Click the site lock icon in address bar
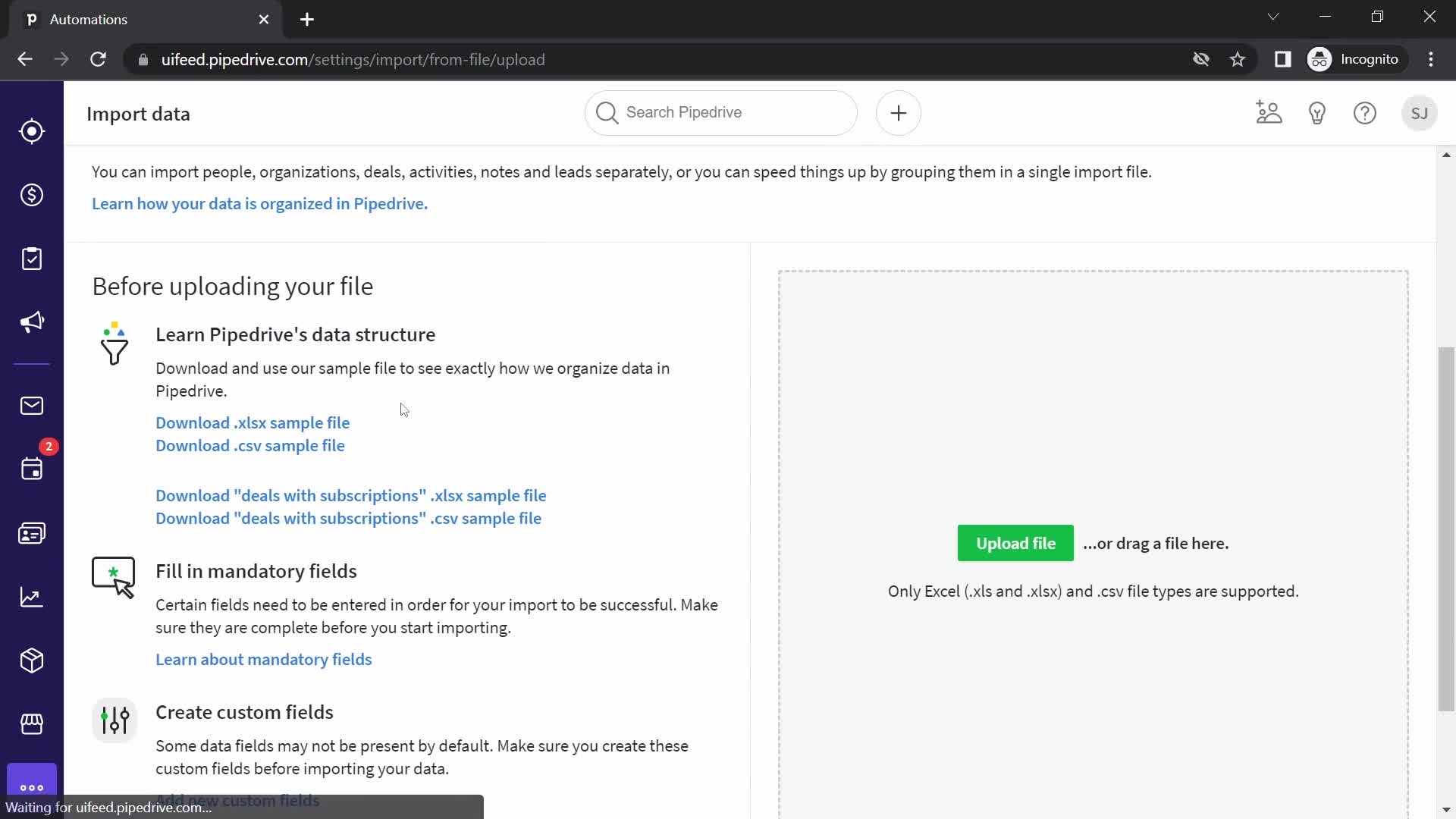 pos(143,60)
